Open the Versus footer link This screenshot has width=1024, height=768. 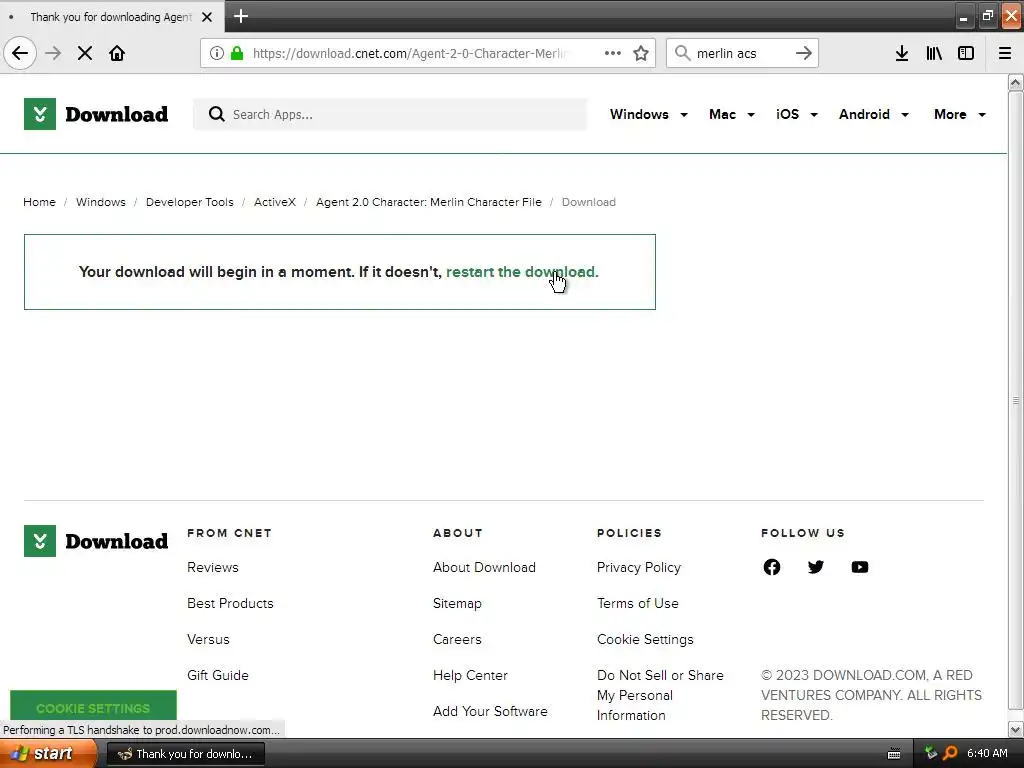coord(208,639)
